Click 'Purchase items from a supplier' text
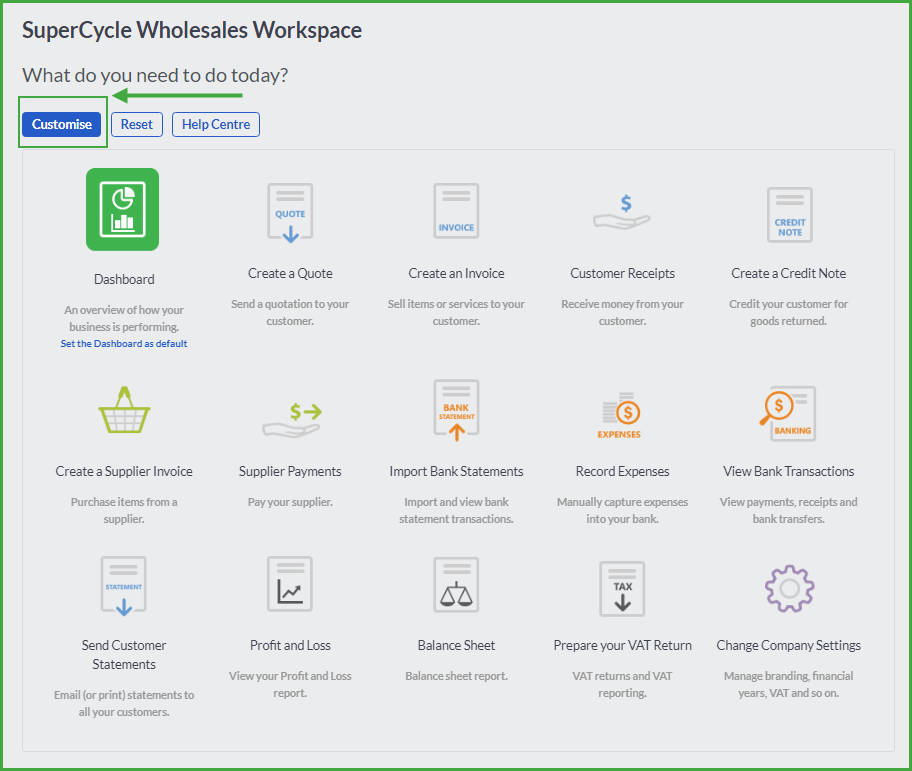The width and height of the screenshot is (912, 771). pyautogui.click(x=124, y=511)
